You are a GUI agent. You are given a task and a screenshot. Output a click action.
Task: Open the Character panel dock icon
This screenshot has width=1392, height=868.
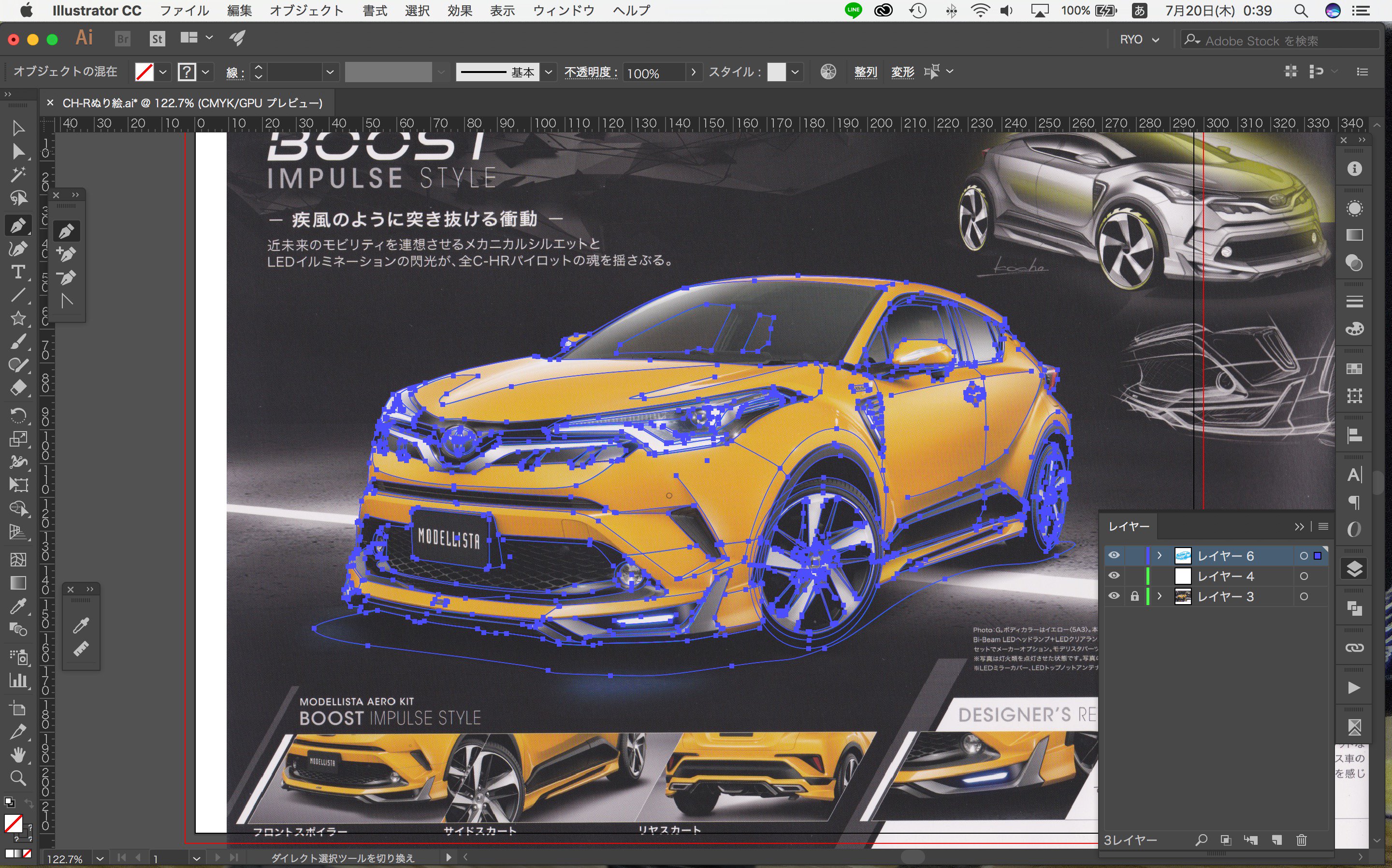click(x=1354, y=475)
